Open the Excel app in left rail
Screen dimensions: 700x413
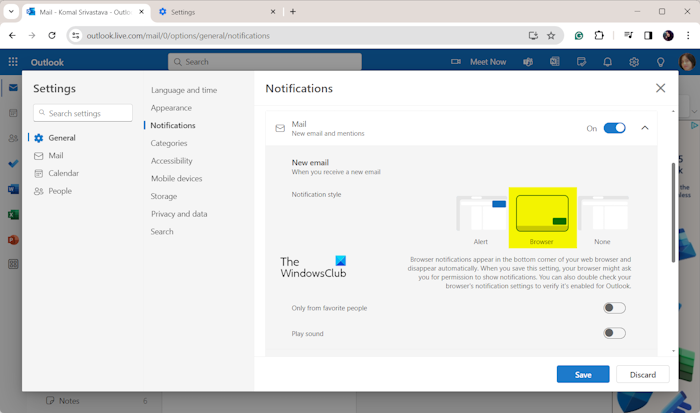pyautogui.click(x=13, y=215)
